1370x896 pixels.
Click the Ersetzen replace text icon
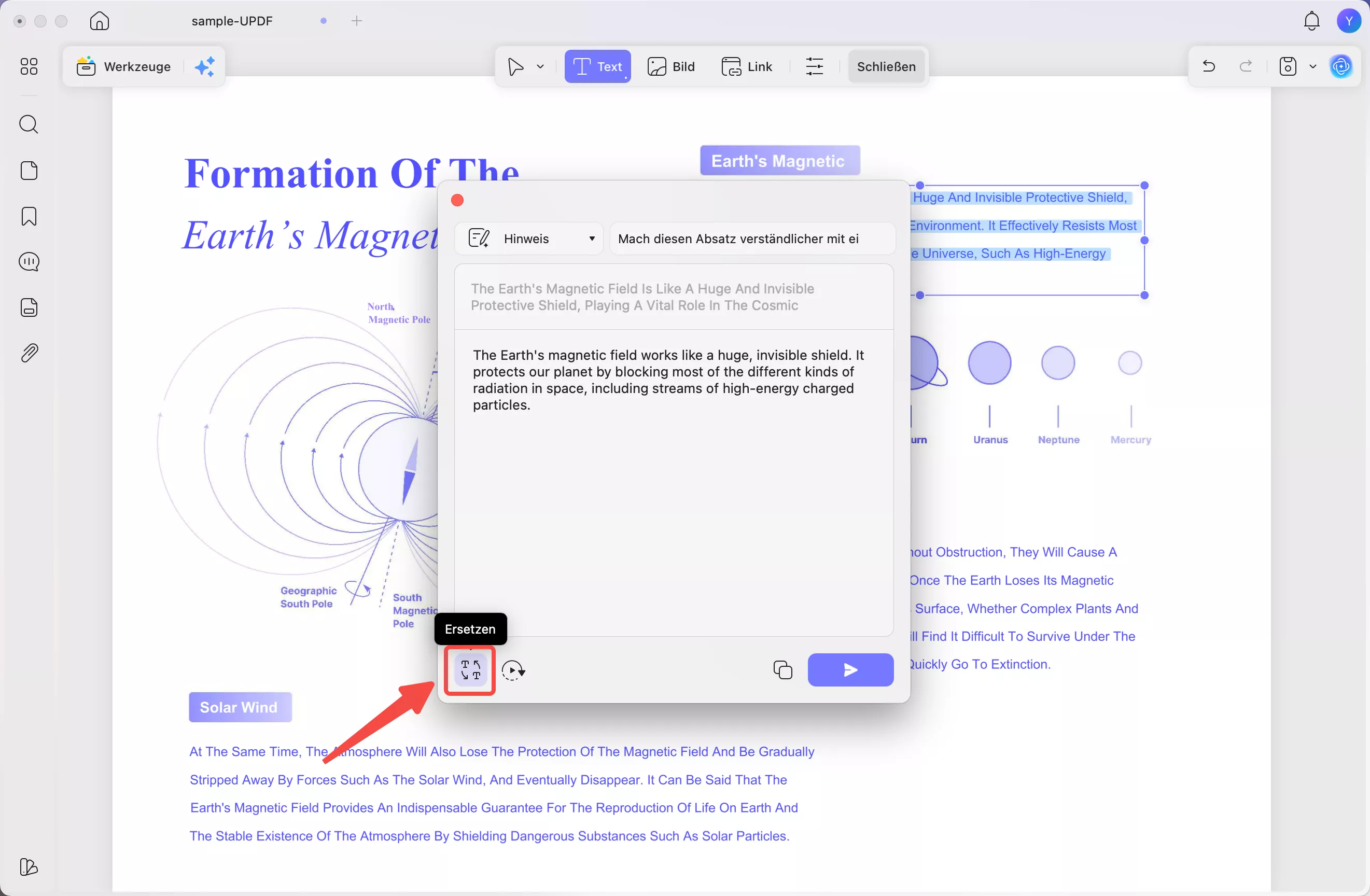pyautogui.click(x=470, y=670)
